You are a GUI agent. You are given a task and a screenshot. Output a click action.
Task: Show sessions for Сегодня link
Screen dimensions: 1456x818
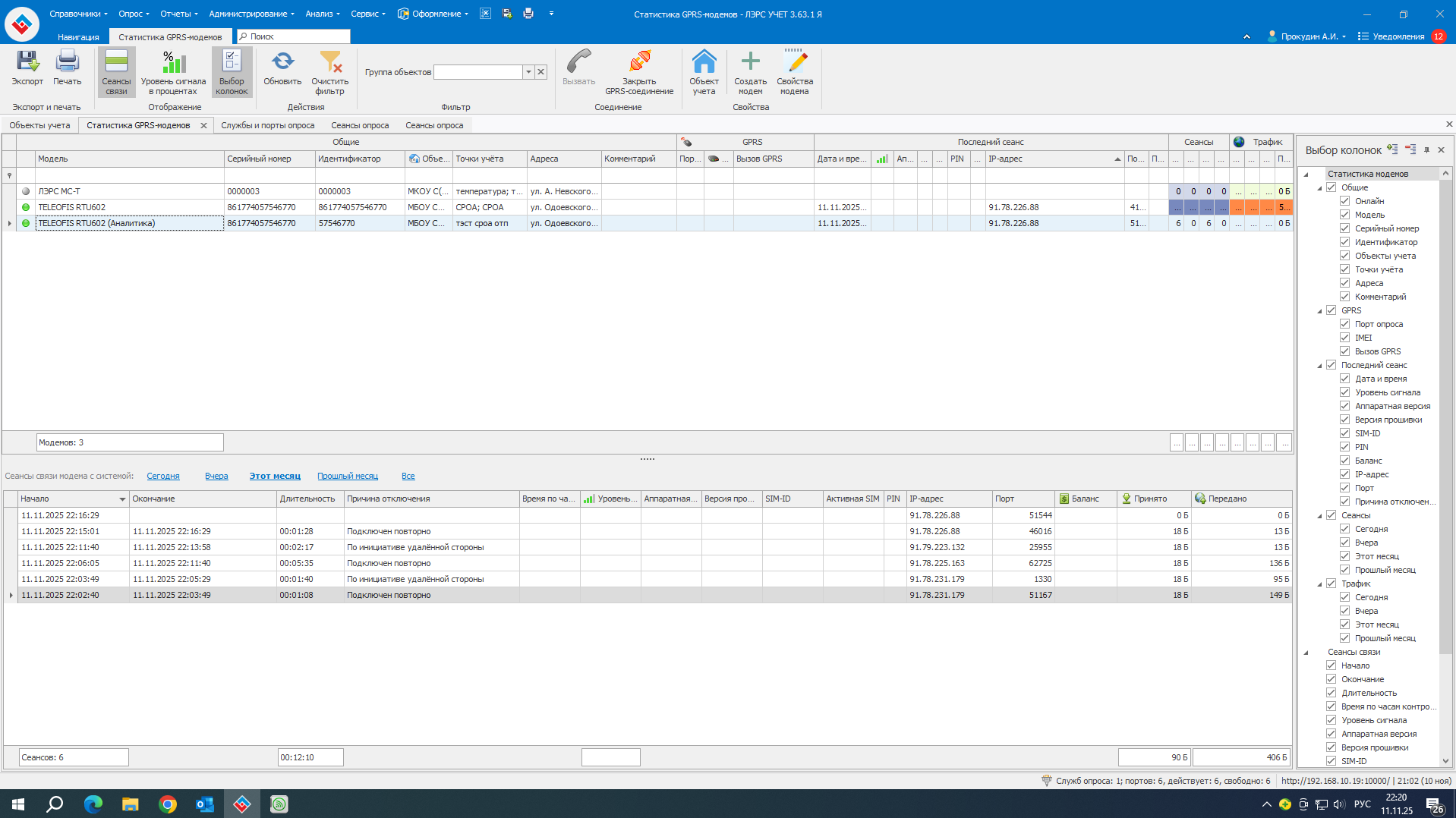pyautogui.click(x=163, y=476)
